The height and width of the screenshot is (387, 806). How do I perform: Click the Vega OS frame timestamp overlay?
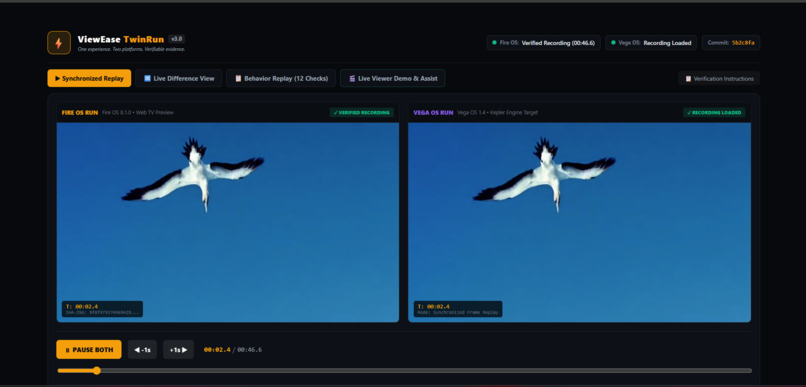(457, 309)
